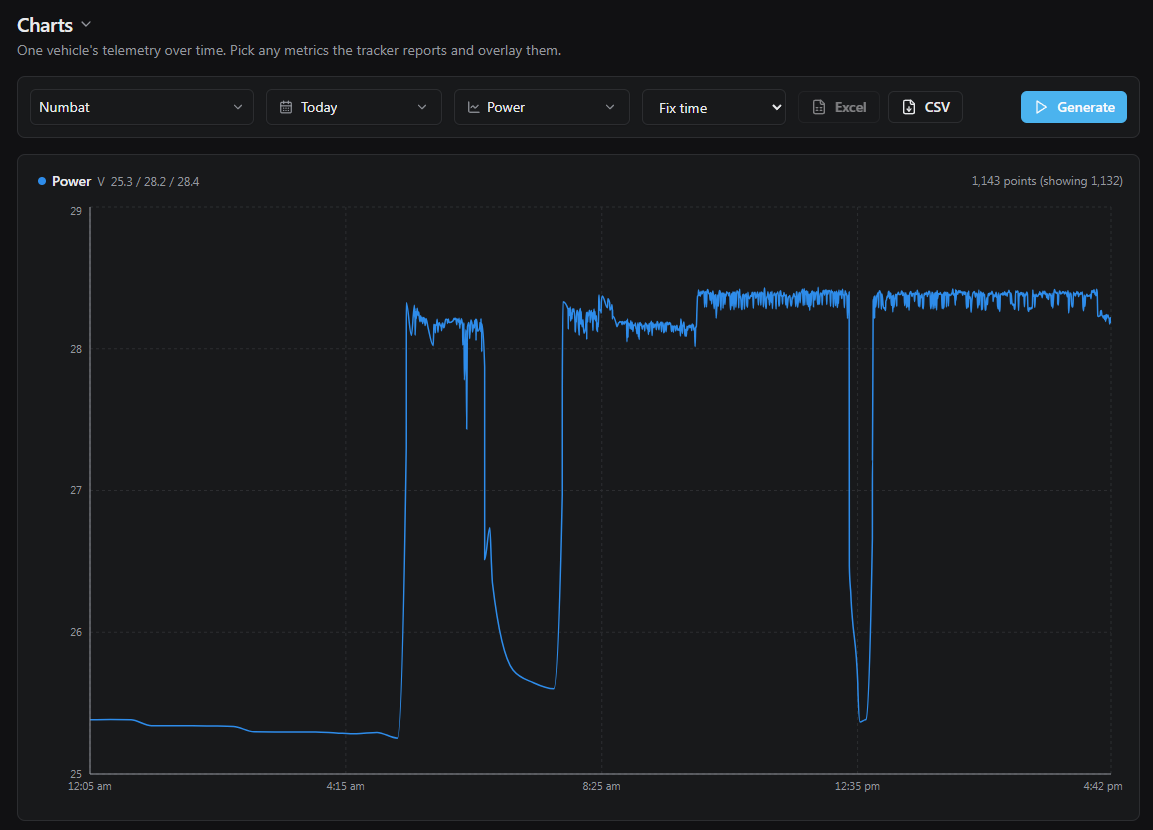Click the file download icon on CSV
The width and height of the screenshot is (1153, 830).
[x=909, y=107]
